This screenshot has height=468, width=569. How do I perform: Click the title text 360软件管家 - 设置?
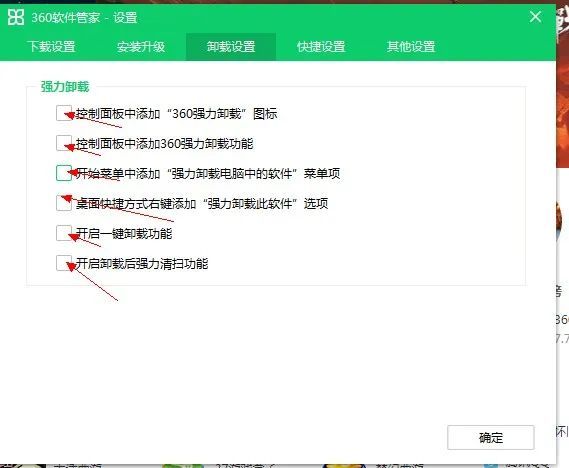point(84,17)
